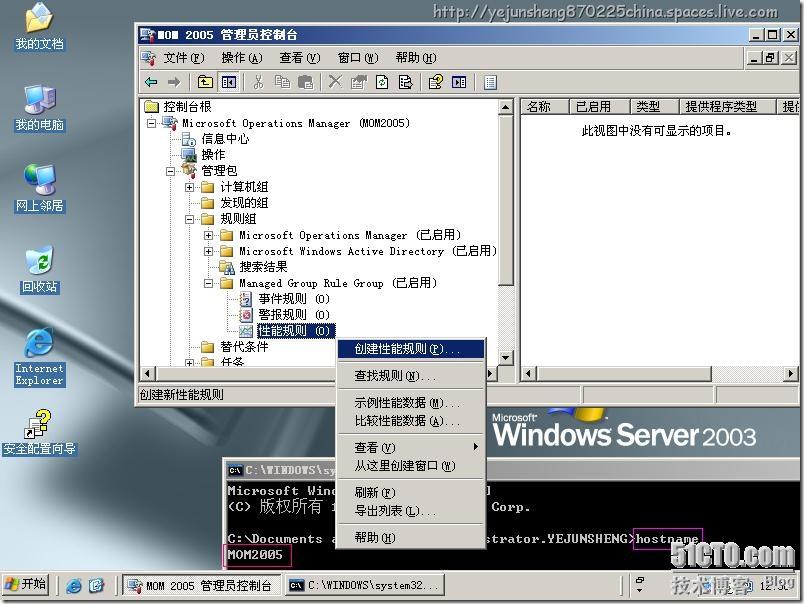Open Internet Explorer desktop icon

[39, 357]
